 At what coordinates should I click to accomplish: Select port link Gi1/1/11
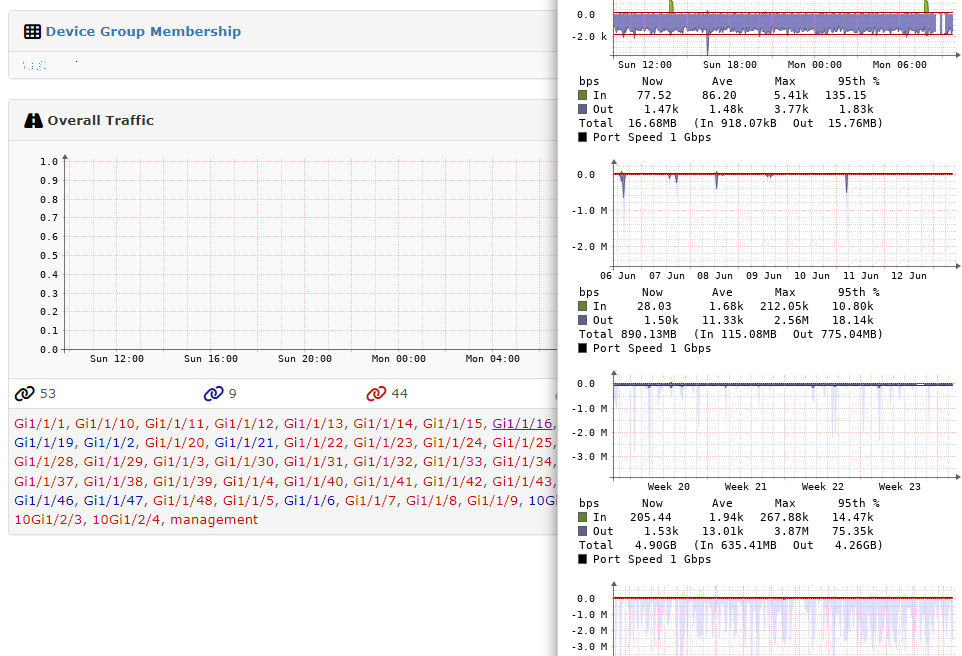[174, 423]
